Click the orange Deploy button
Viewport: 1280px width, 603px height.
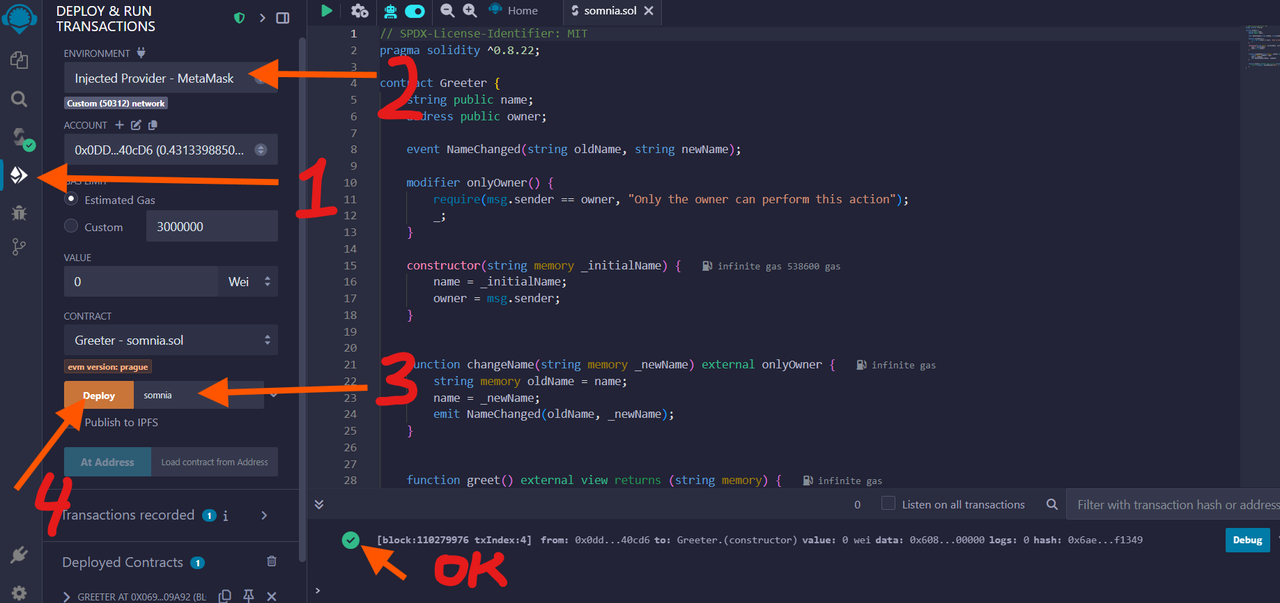tap(99, 395)
